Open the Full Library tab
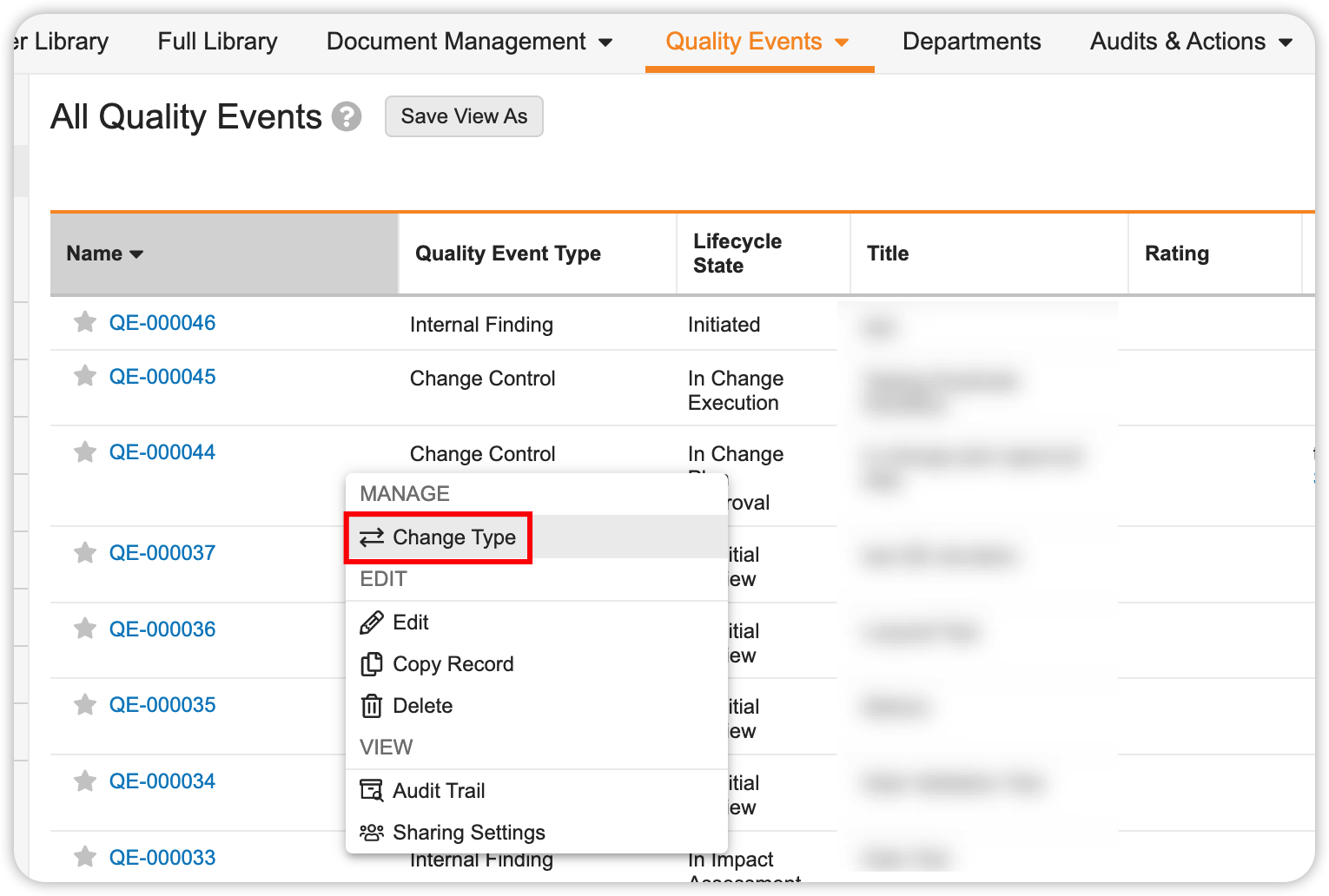Image resolution: width=1329 pixels, height=896 pixels. [217, 42]
